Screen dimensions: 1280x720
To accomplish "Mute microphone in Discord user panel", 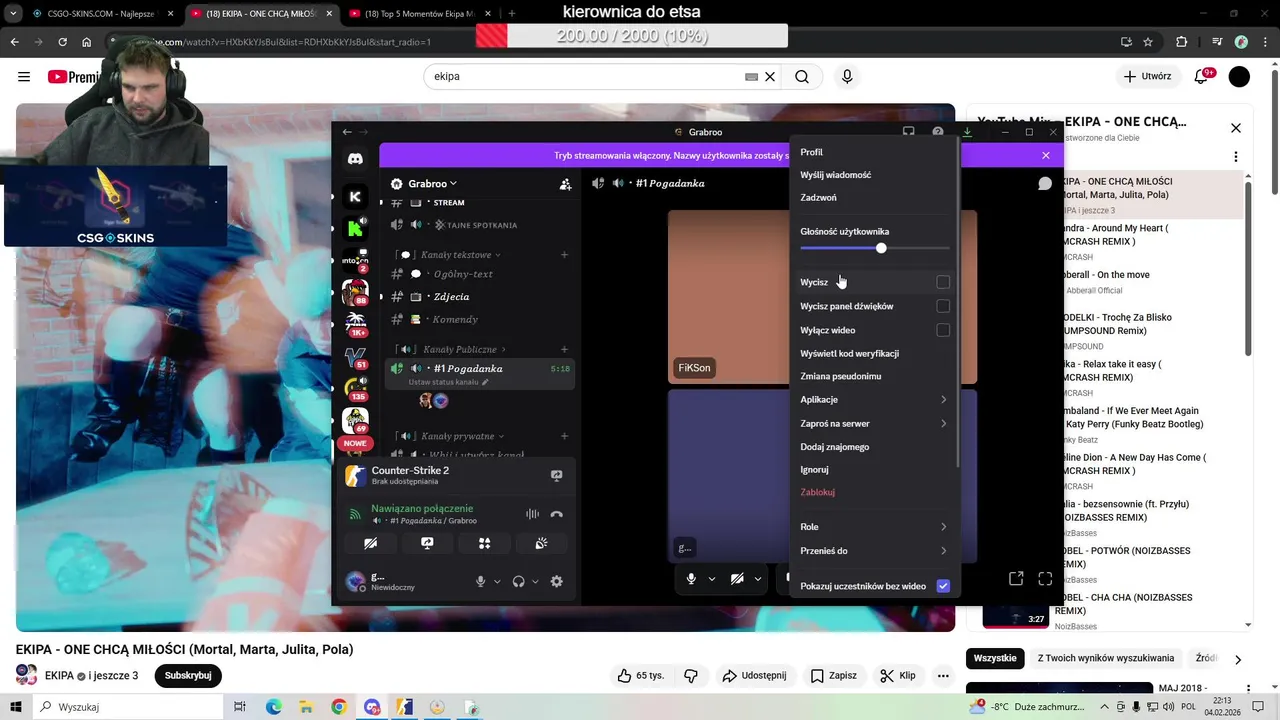I will [481, 581].
